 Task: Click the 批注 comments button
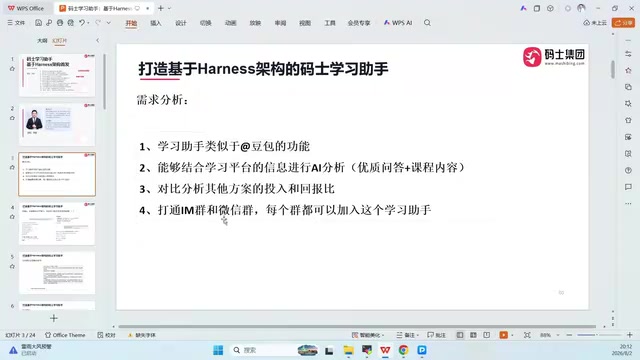[436, 335]
